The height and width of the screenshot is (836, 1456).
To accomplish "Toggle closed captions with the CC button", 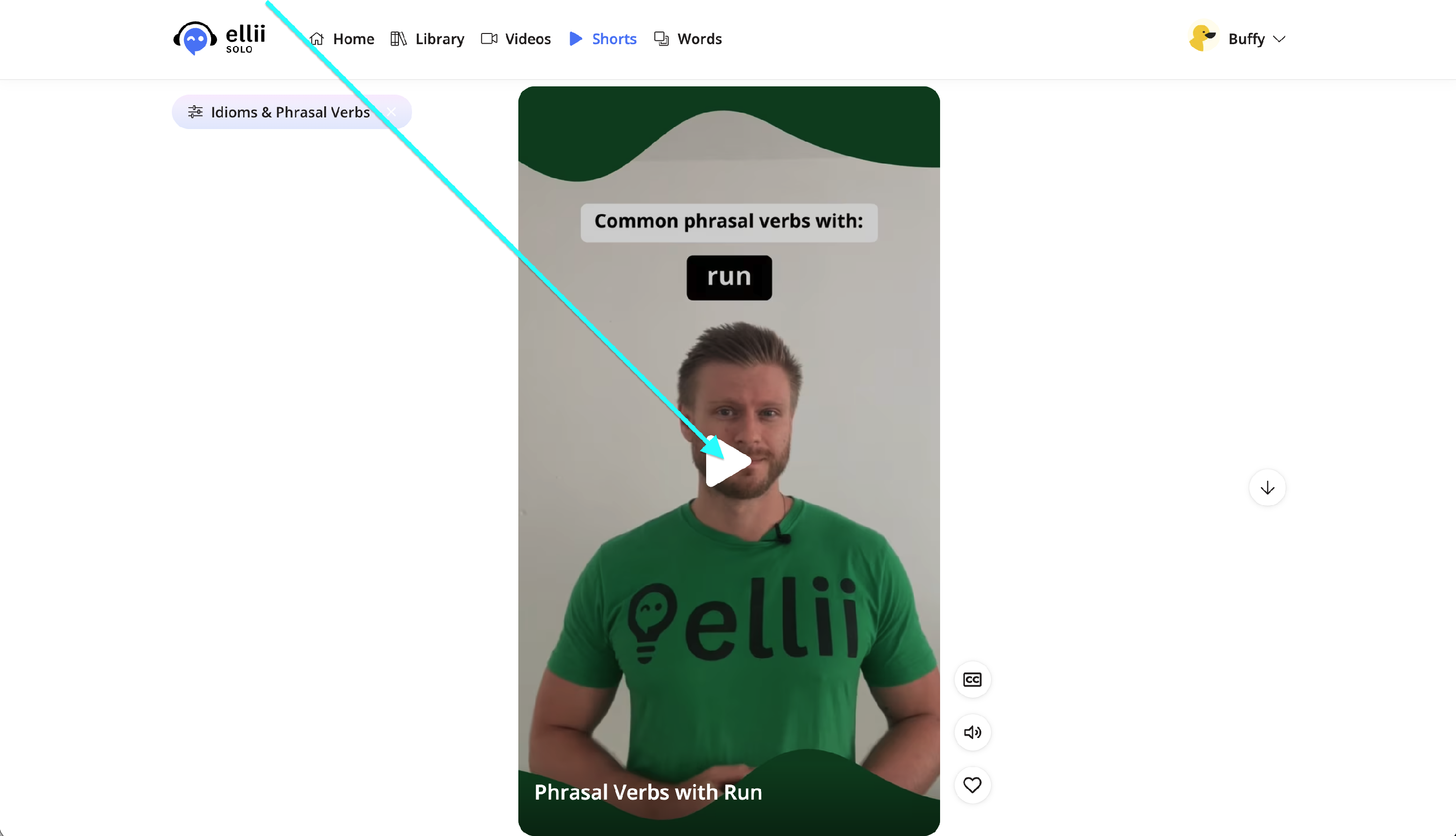I will click(x=972, y=680).
